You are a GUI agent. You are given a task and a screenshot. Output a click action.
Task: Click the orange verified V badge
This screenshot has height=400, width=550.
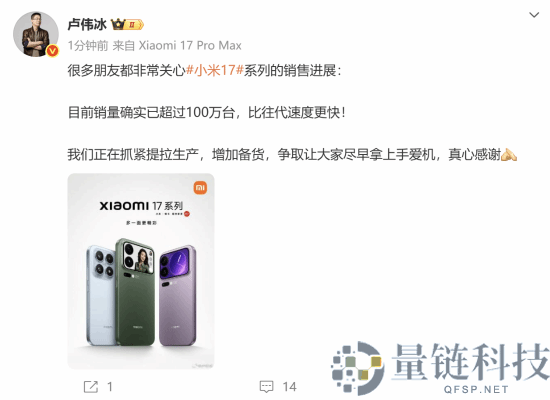(53, 51)
